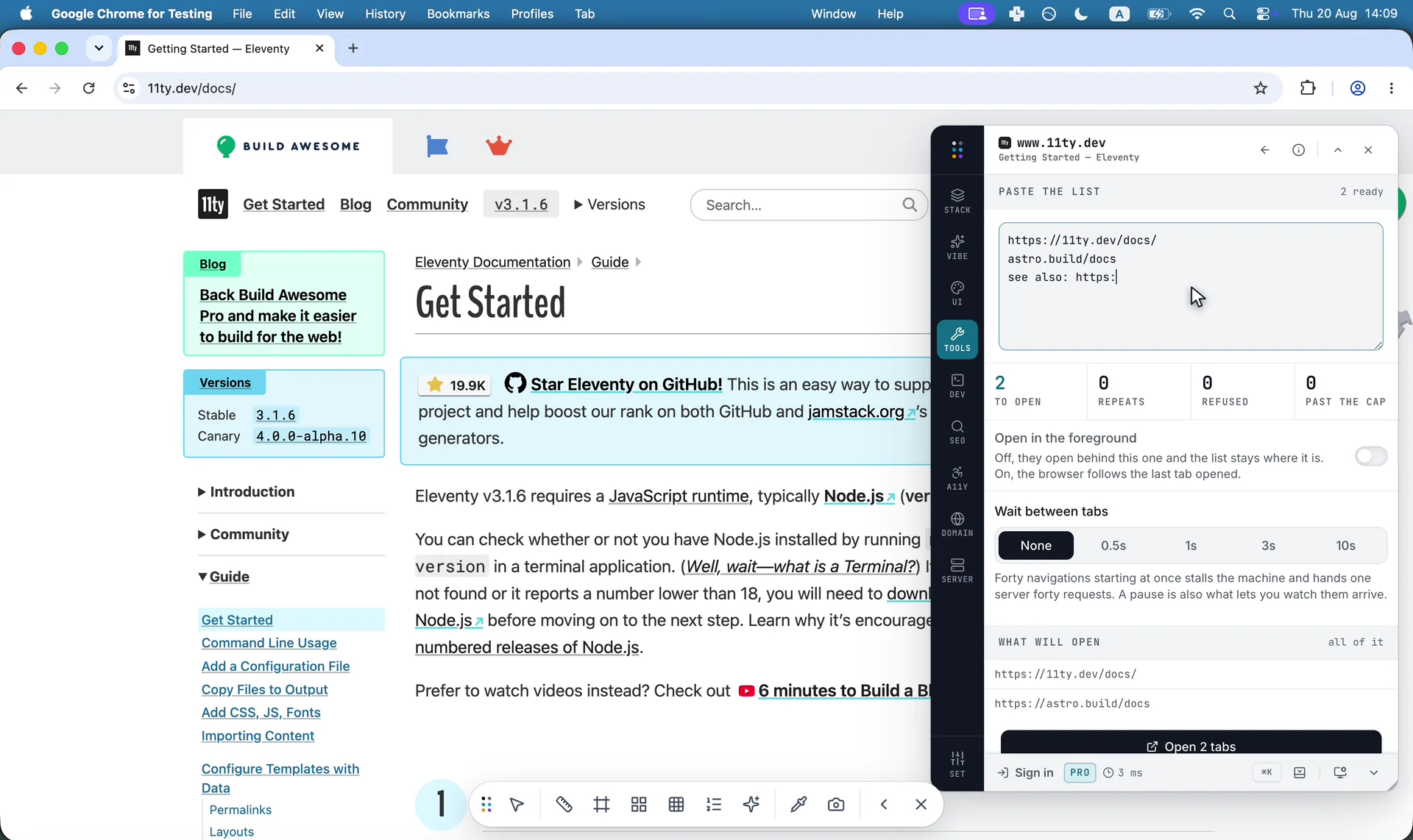This screenshot has height=840, width=1413.
Task: Expand the Versions disclosure in the navigation bar
Action: click(x=609, y=204)
